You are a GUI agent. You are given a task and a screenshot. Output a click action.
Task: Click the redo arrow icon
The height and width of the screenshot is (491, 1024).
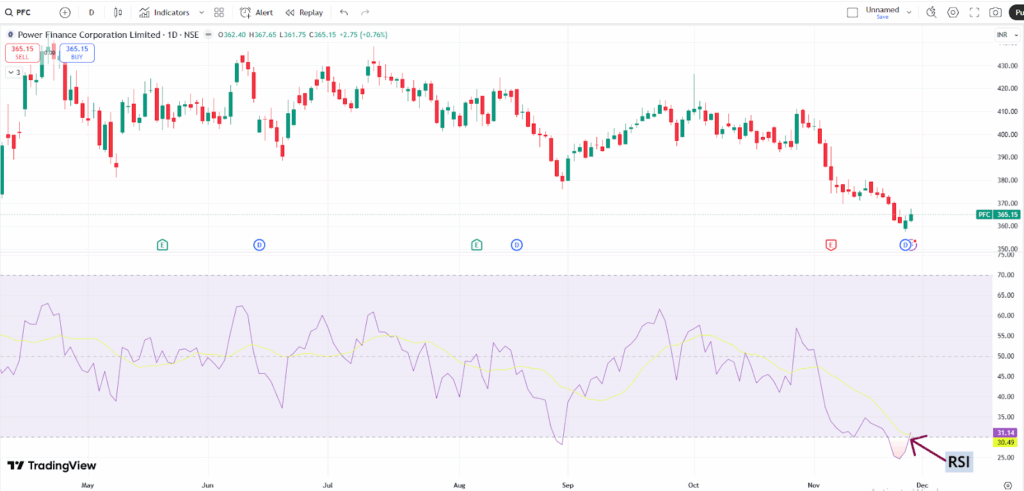(x=364, y=13)
